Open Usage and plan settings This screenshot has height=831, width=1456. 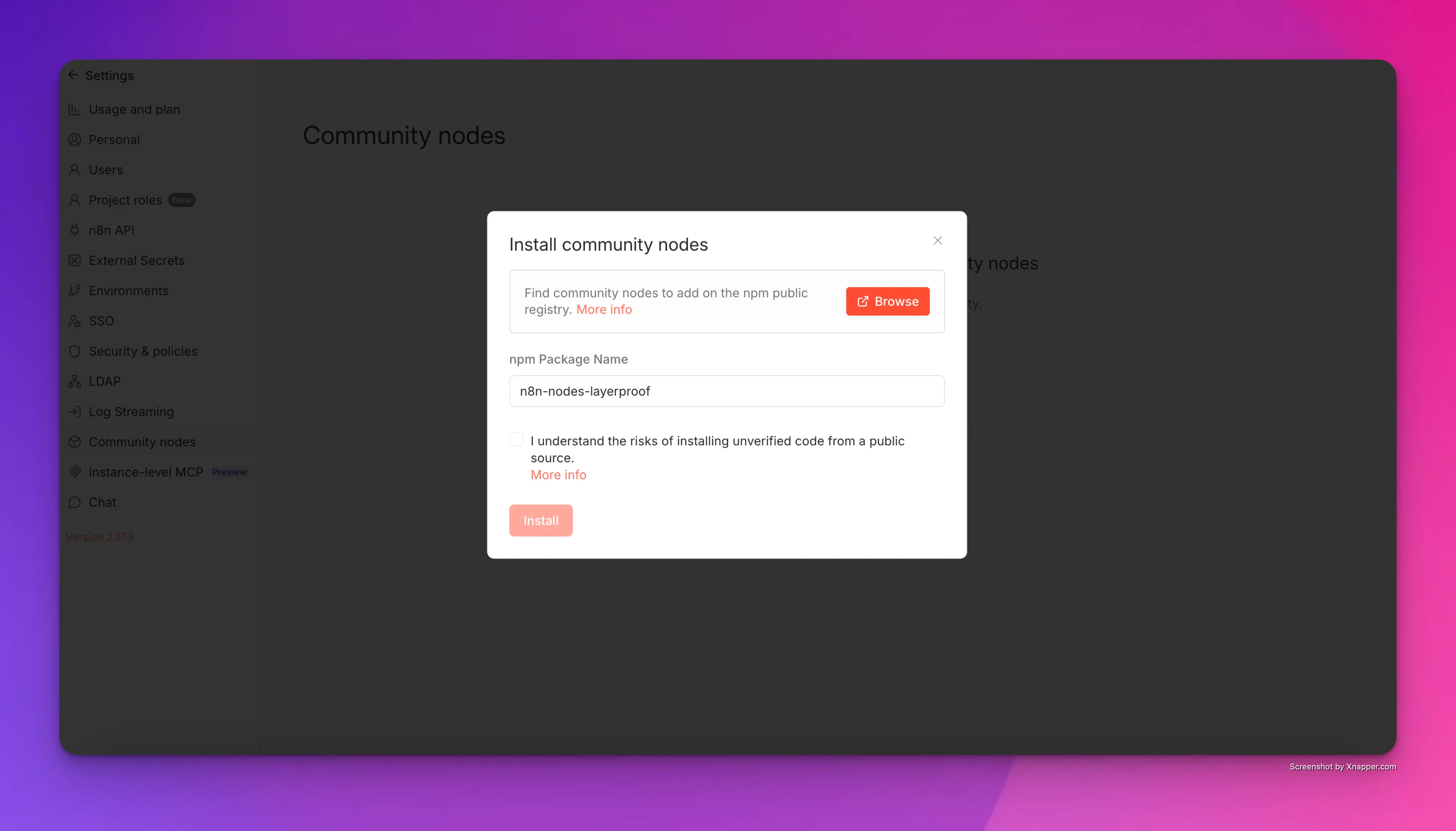pos(134,109)
